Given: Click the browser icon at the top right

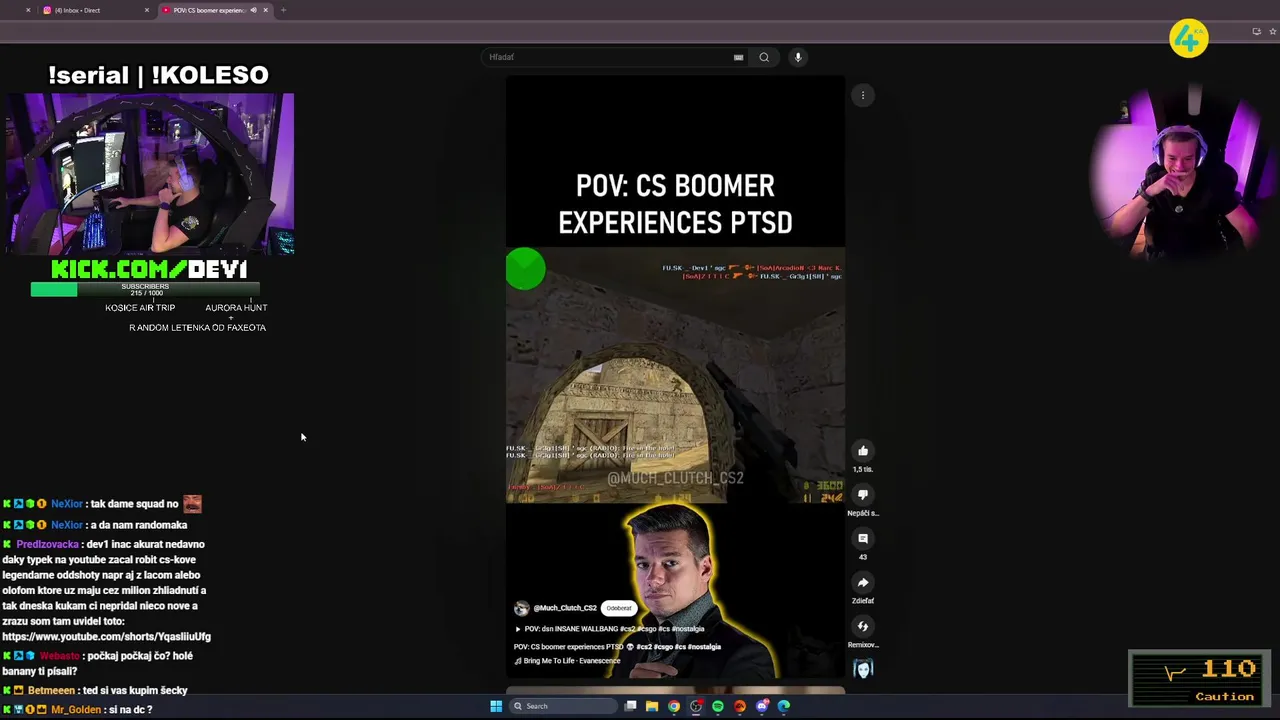Looking at the screenshot, I should tap(1256, 31).
